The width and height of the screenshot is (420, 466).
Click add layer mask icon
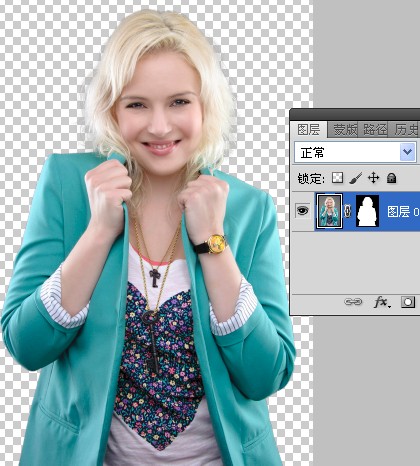click(x=408, y=302)
